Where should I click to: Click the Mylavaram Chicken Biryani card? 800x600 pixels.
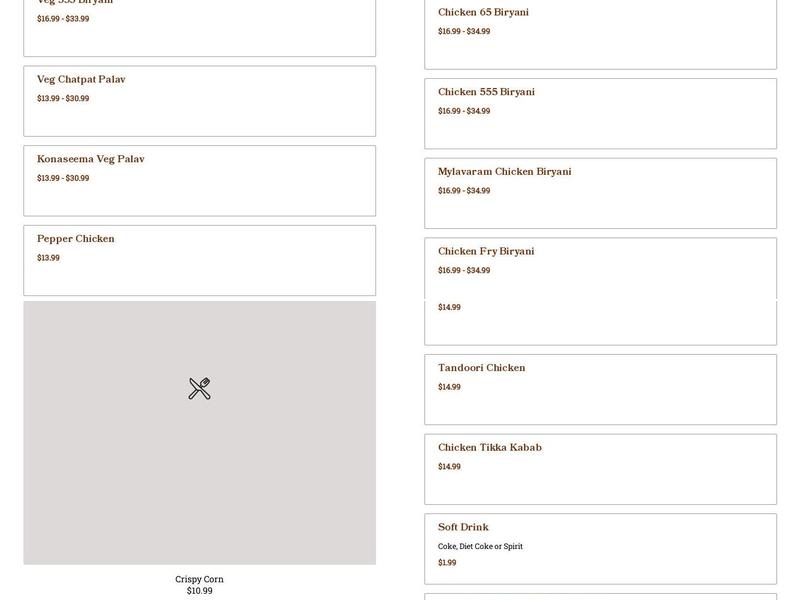click(600, 192)
